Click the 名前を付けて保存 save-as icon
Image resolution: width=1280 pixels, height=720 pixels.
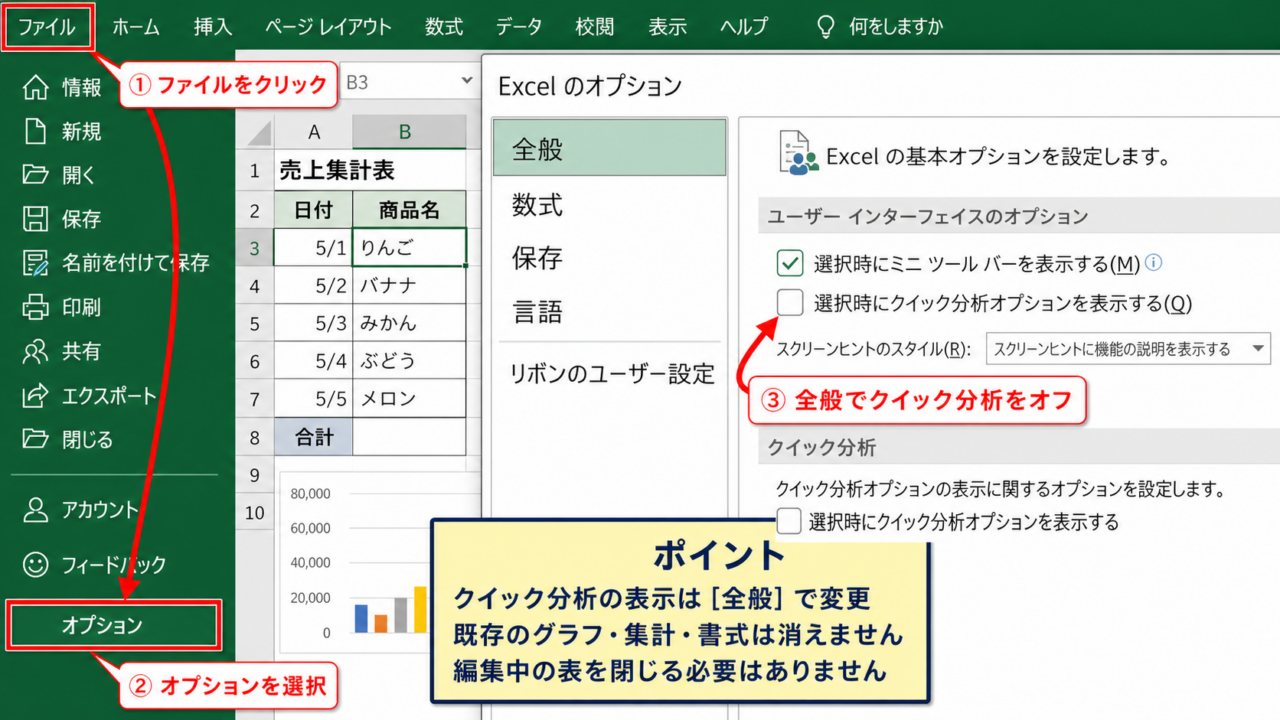point(35,263)
